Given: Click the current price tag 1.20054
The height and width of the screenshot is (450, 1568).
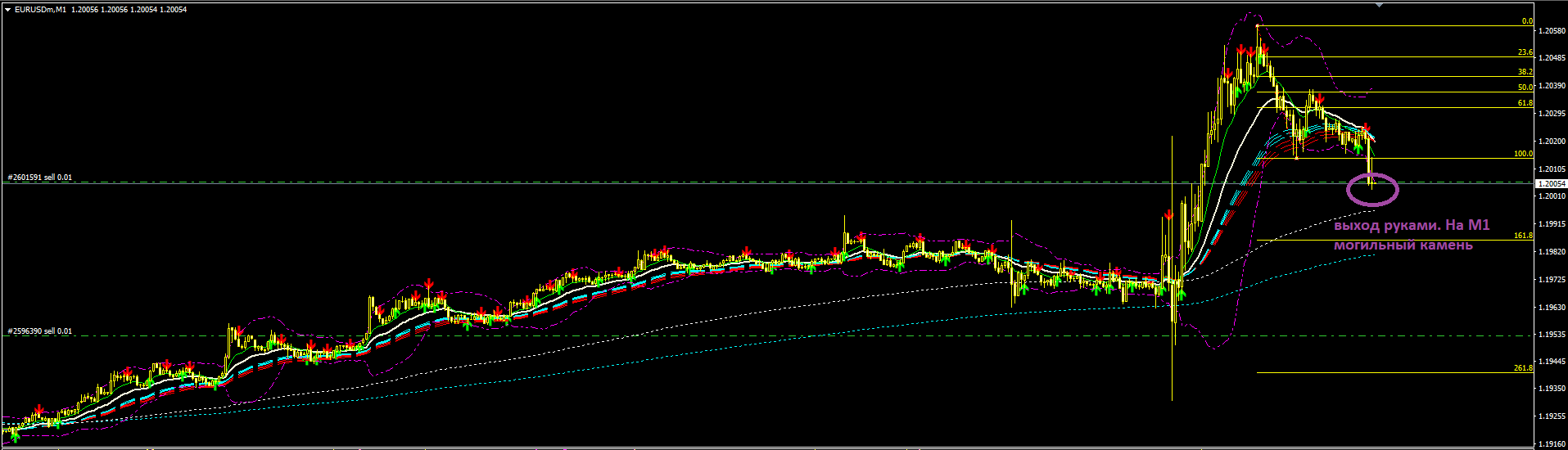Looking at the screenshot, I should (x=1552, y=184).
